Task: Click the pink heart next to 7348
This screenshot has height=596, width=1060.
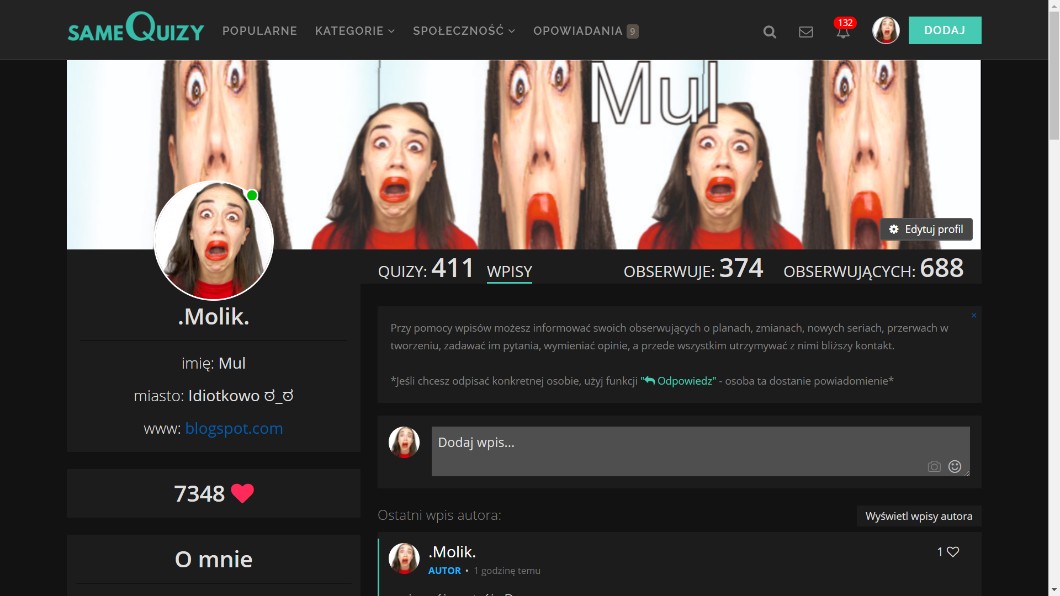Action: pyautogui.click(x=242, y=493)
